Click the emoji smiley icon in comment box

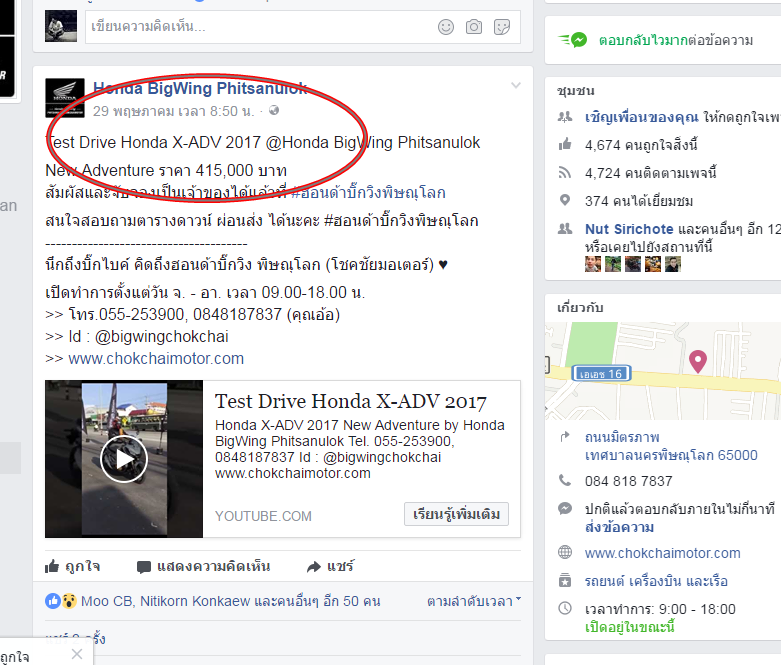pos(446,27)
